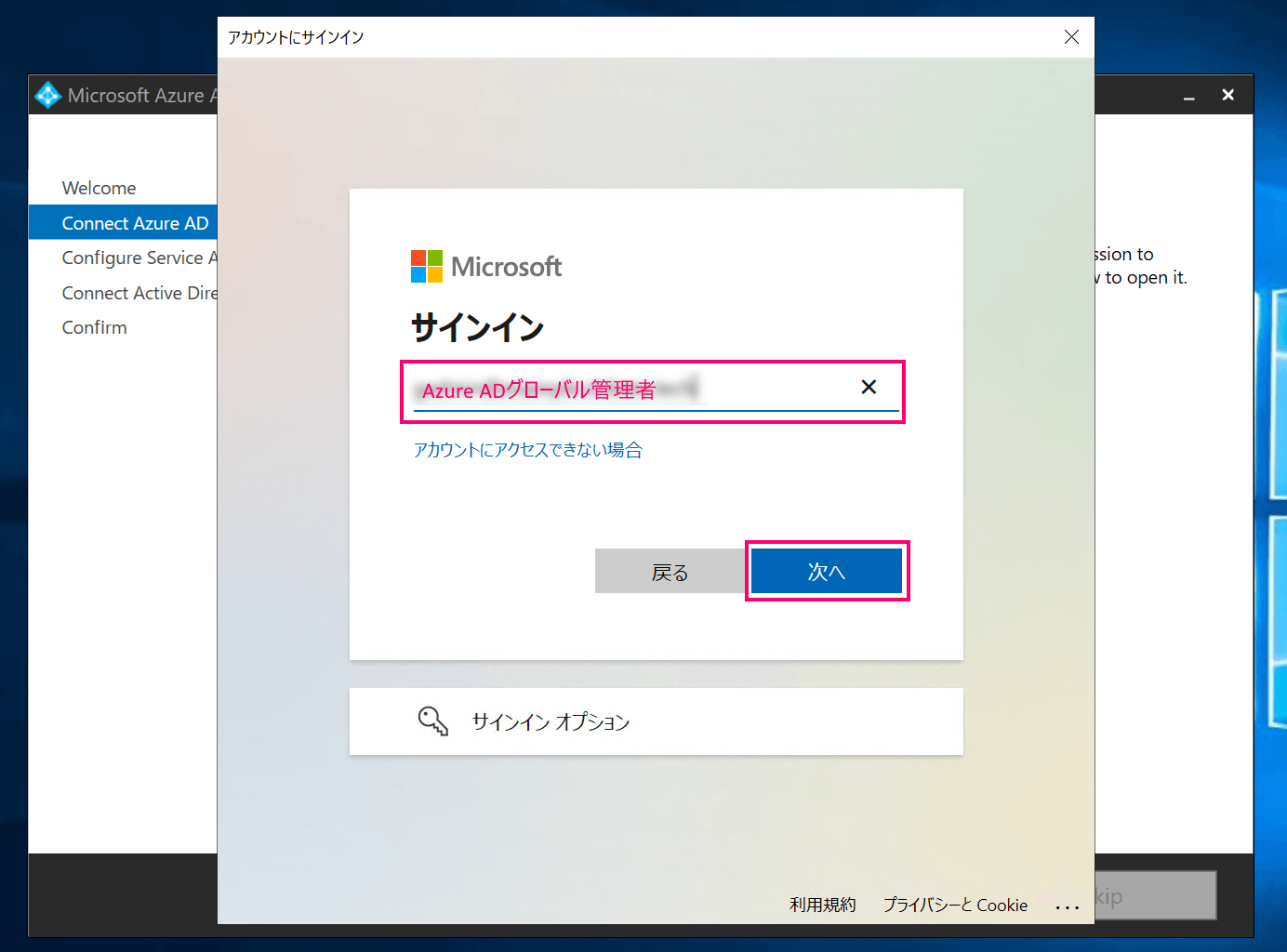Screen dimensions: 1287x952
Task: Open the Connect Active Directory step
Action: 139,292
